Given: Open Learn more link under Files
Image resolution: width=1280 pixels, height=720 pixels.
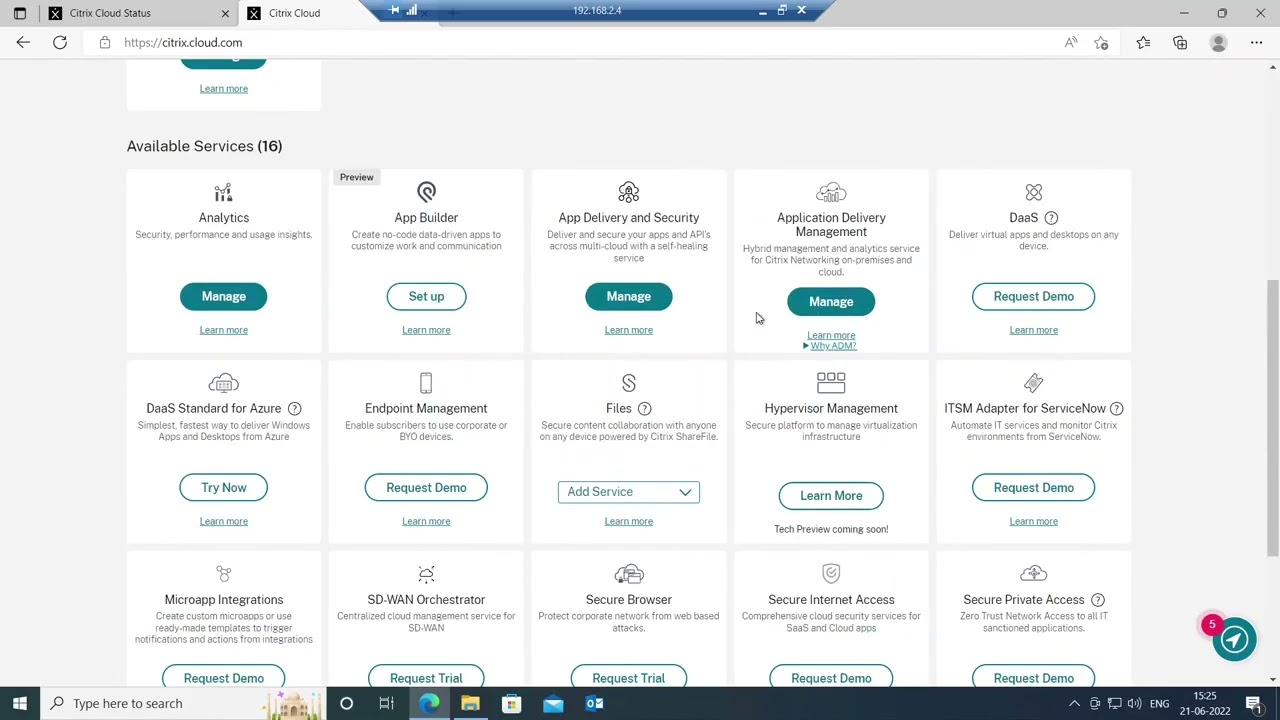Looking at the screenshot, I should coord(628,521).
